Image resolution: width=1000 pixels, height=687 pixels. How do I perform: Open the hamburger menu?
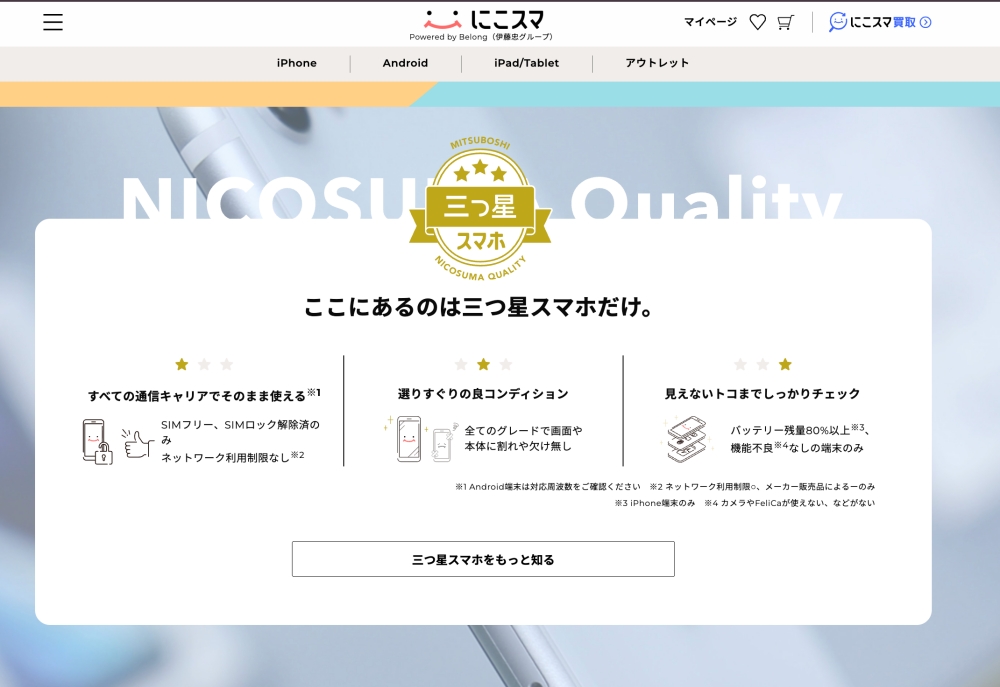coord(53,22)
